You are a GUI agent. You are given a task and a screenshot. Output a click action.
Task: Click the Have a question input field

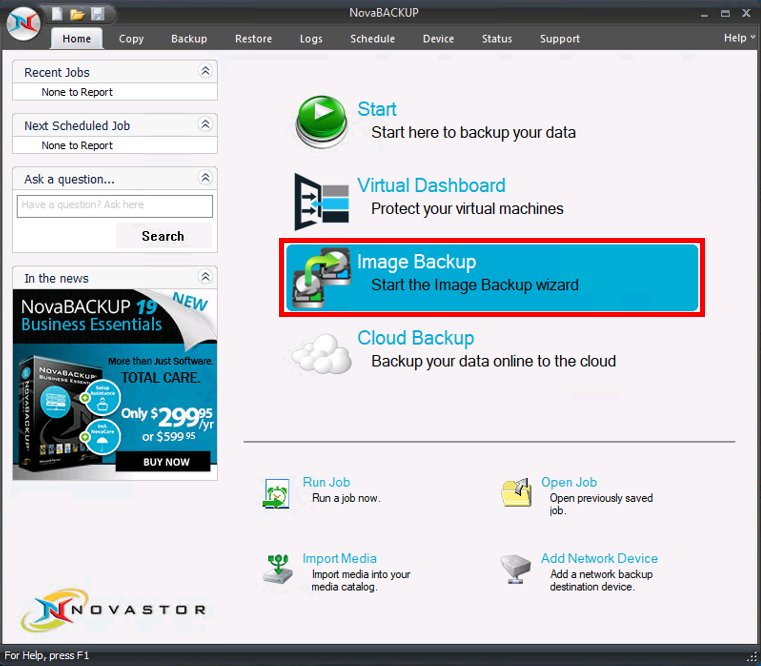click(x=114, y=205)
